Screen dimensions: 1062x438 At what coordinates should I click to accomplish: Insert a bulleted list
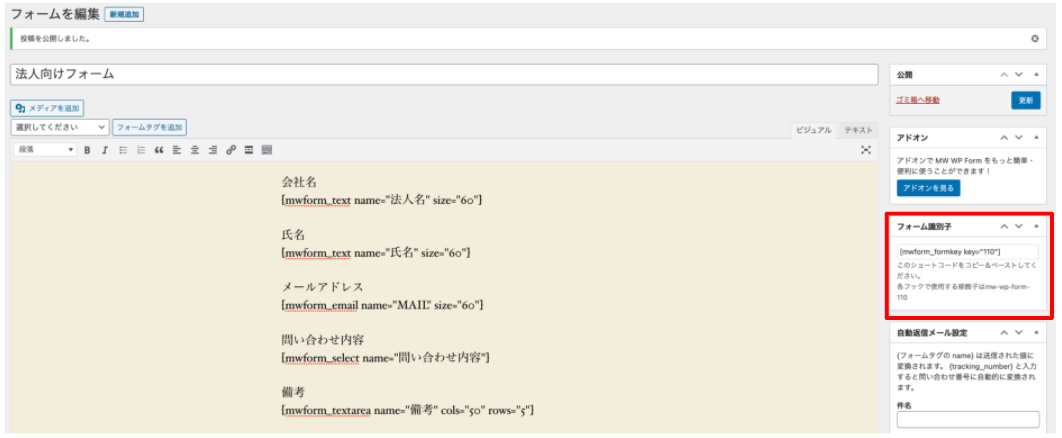pos(123,150)
